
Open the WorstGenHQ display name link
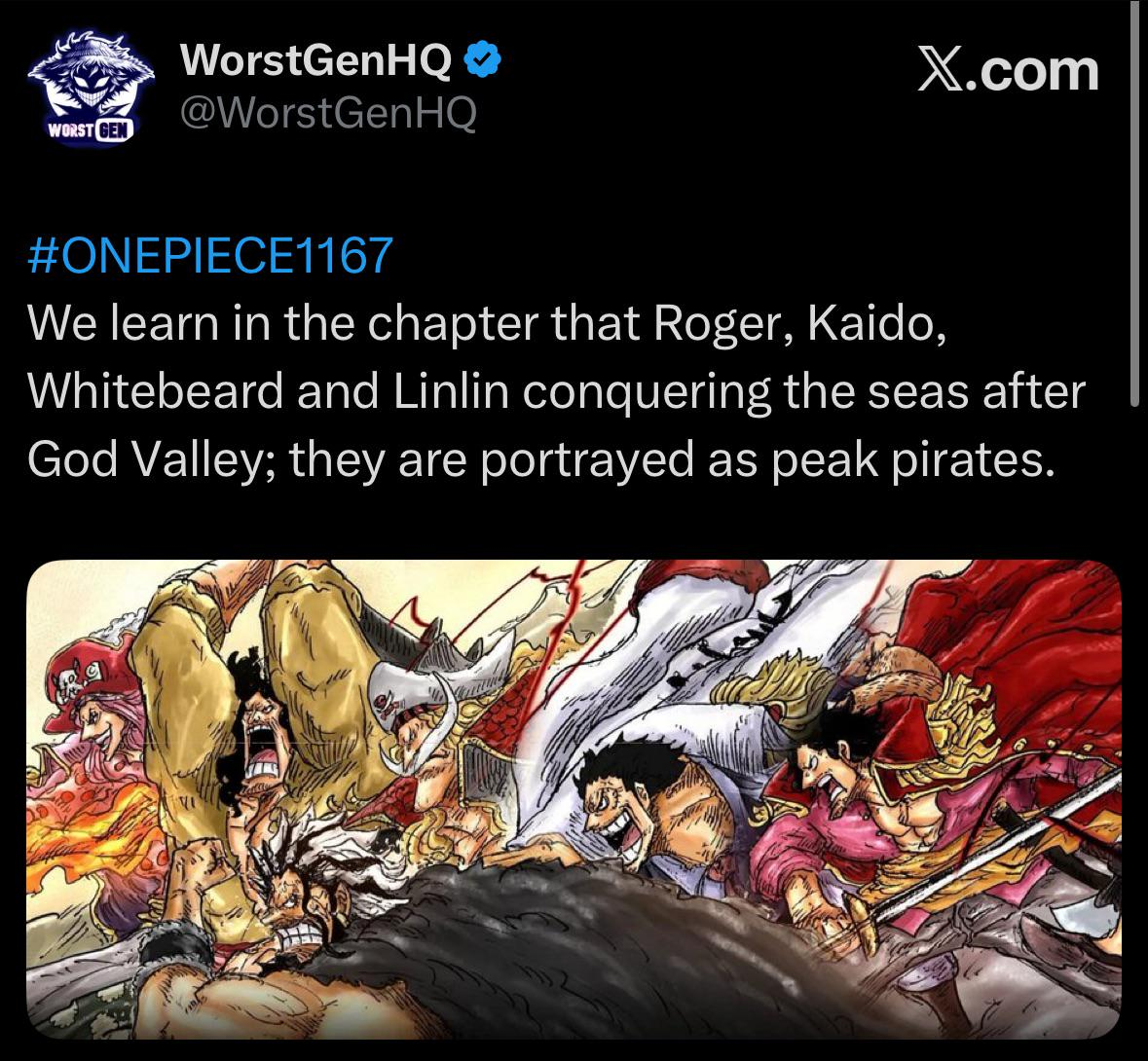tap(315, 59)
